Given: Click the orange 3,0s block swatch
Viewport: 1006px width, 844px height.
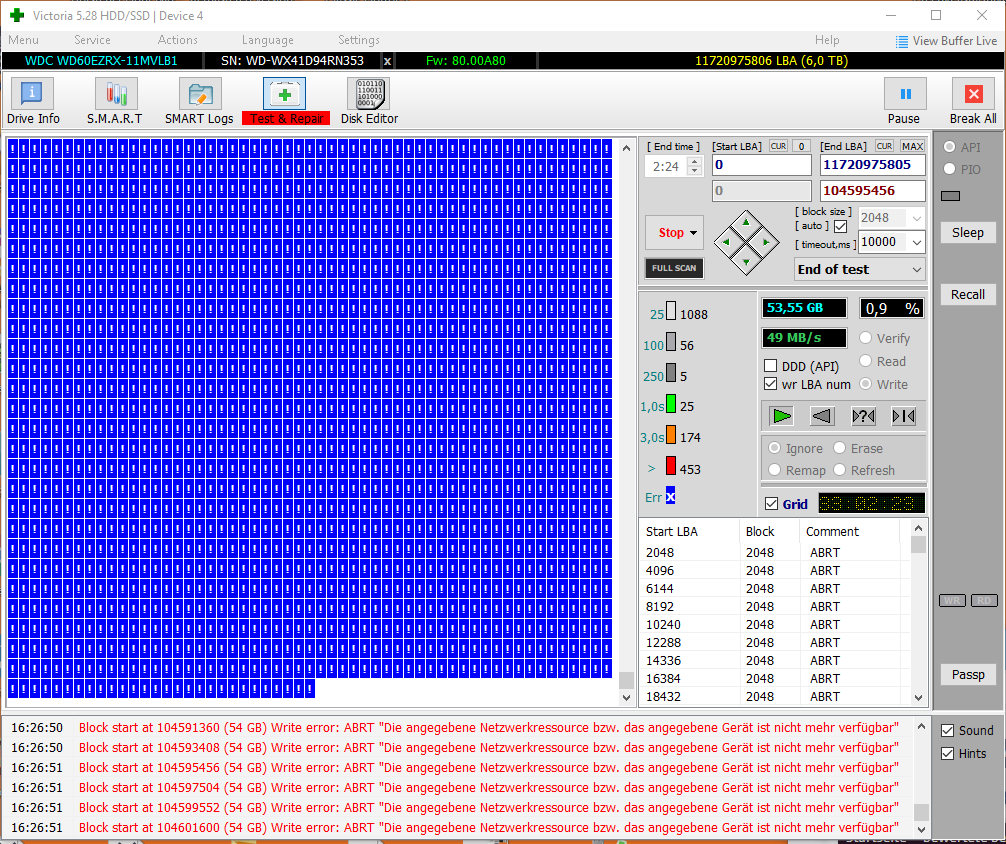Looking at the screenshot, I should pos(670,435).
